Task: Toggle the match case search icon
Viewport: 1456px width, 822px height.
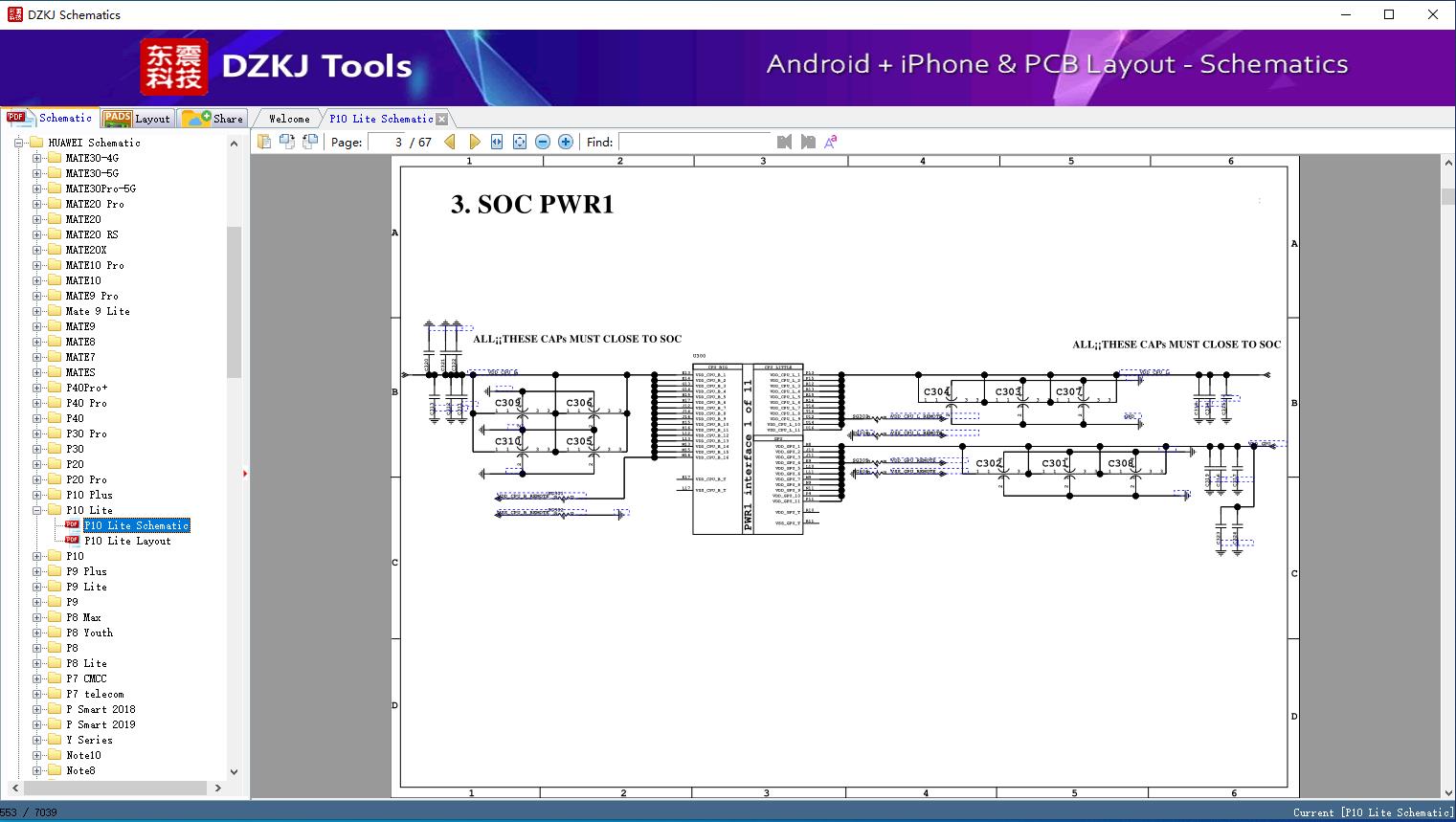Action: click(x=831, y=142)
